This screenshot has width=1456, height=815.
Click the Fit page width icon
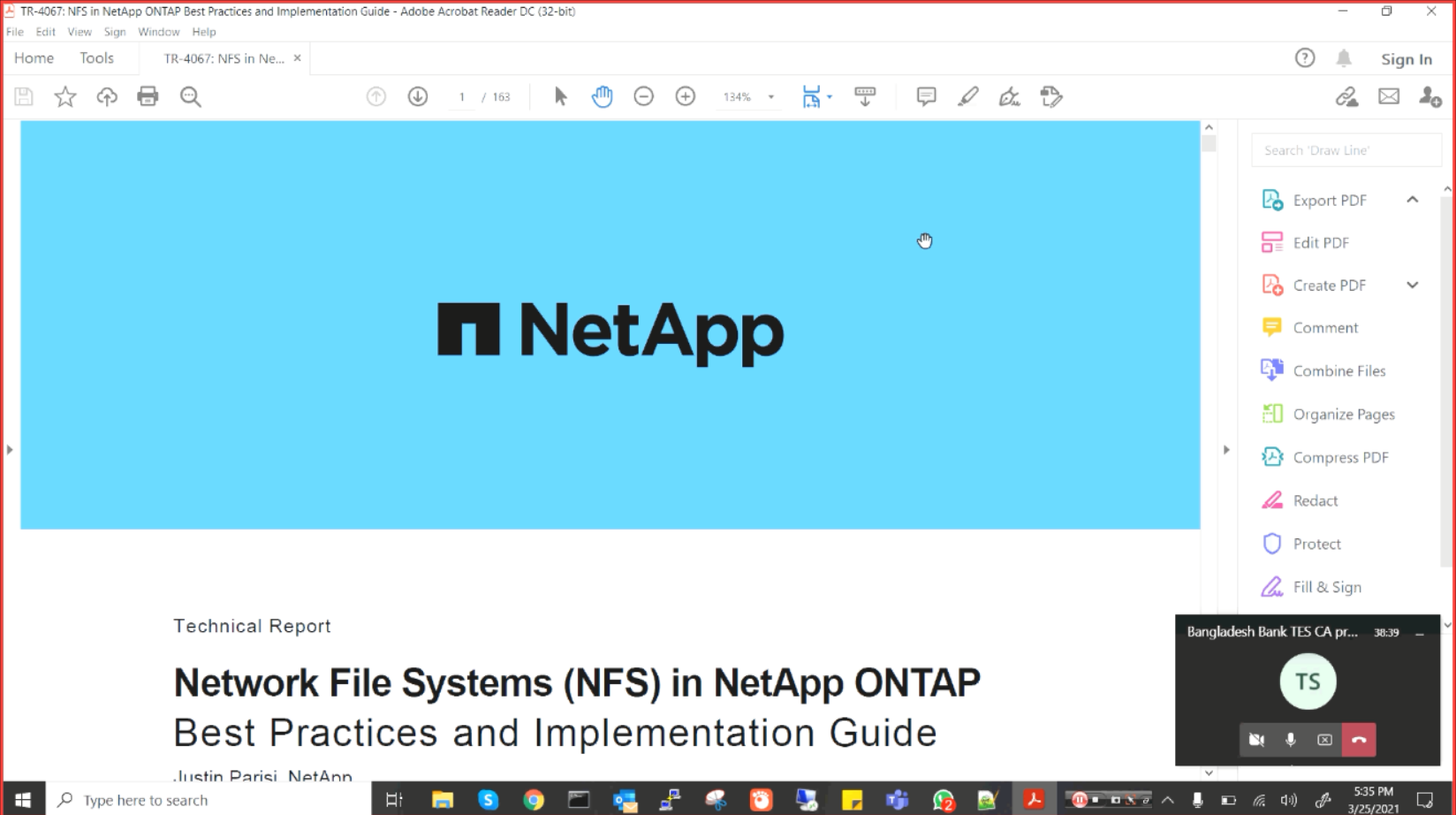tap(811, 96)
